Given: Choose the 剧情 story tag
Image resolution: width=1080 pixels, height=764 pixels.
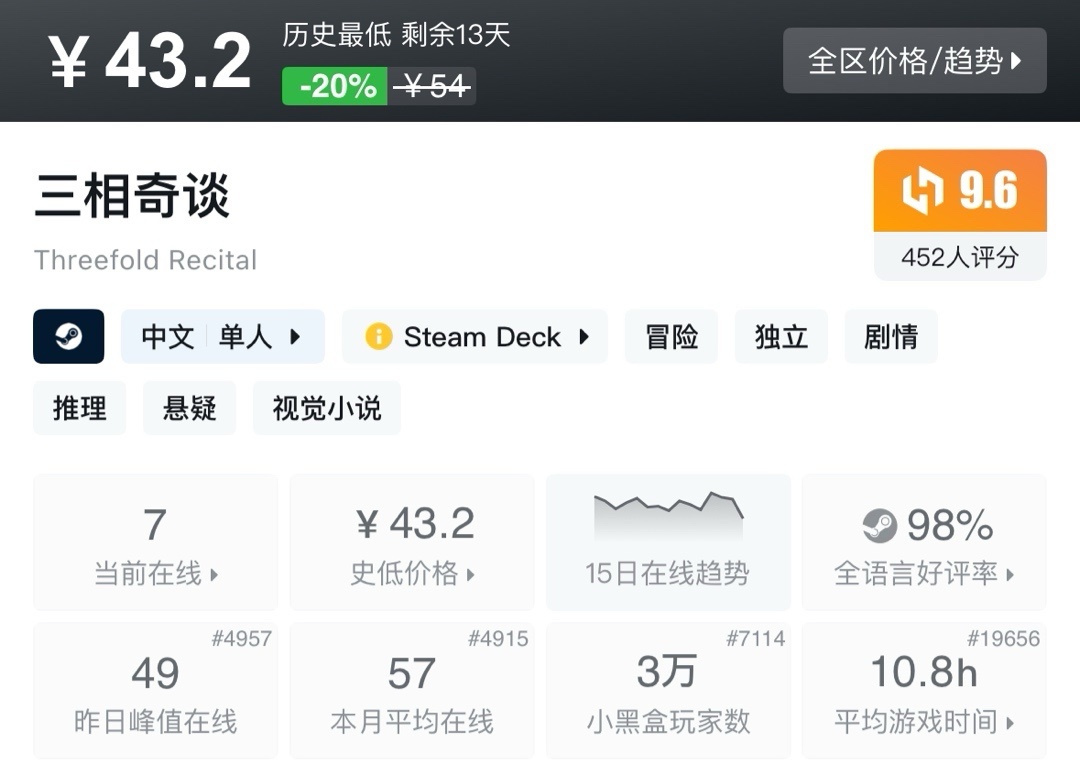Looking at the screenshot, I should point(890,337).
